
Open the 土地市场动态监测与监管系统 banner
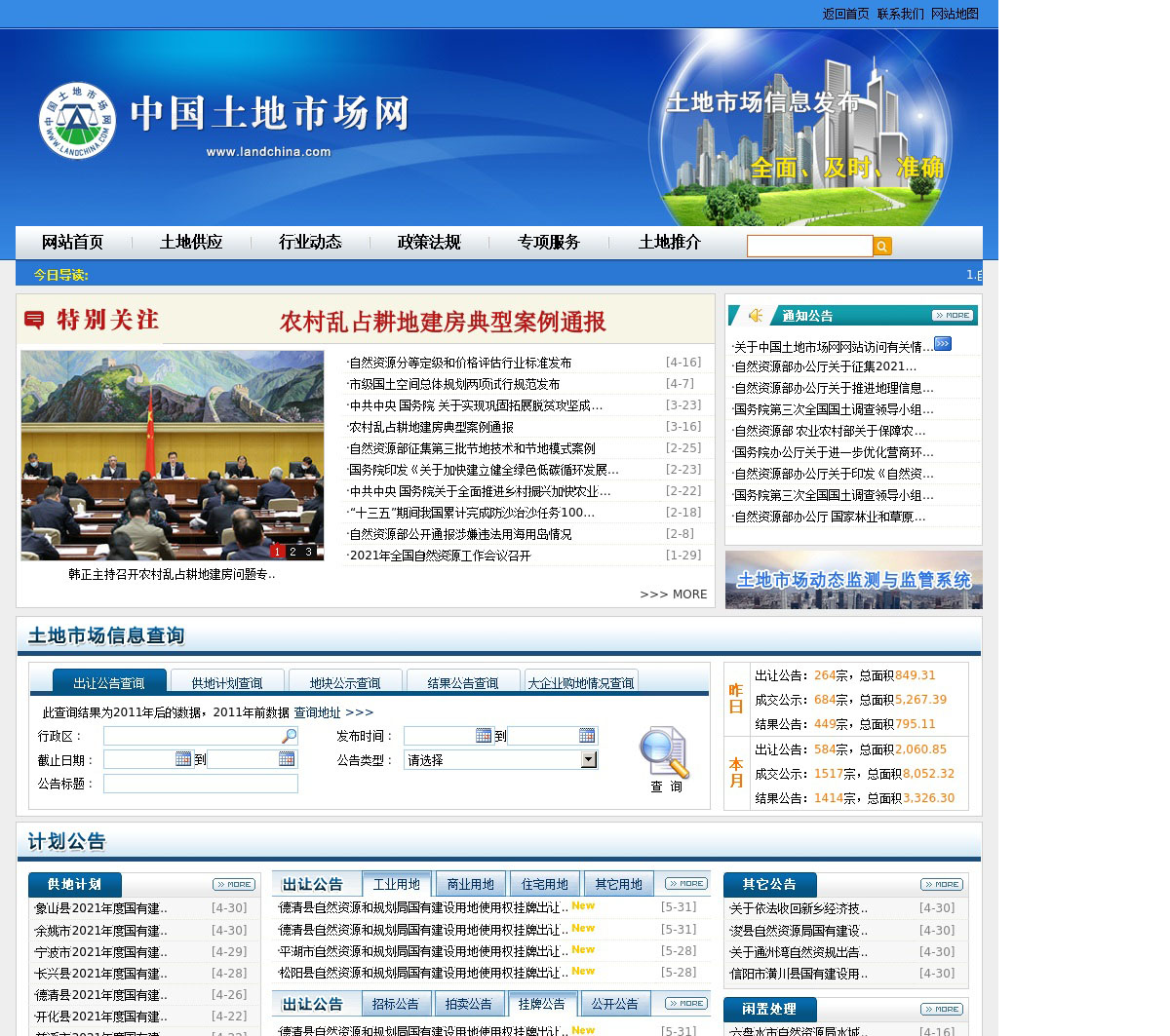[853, 580]
